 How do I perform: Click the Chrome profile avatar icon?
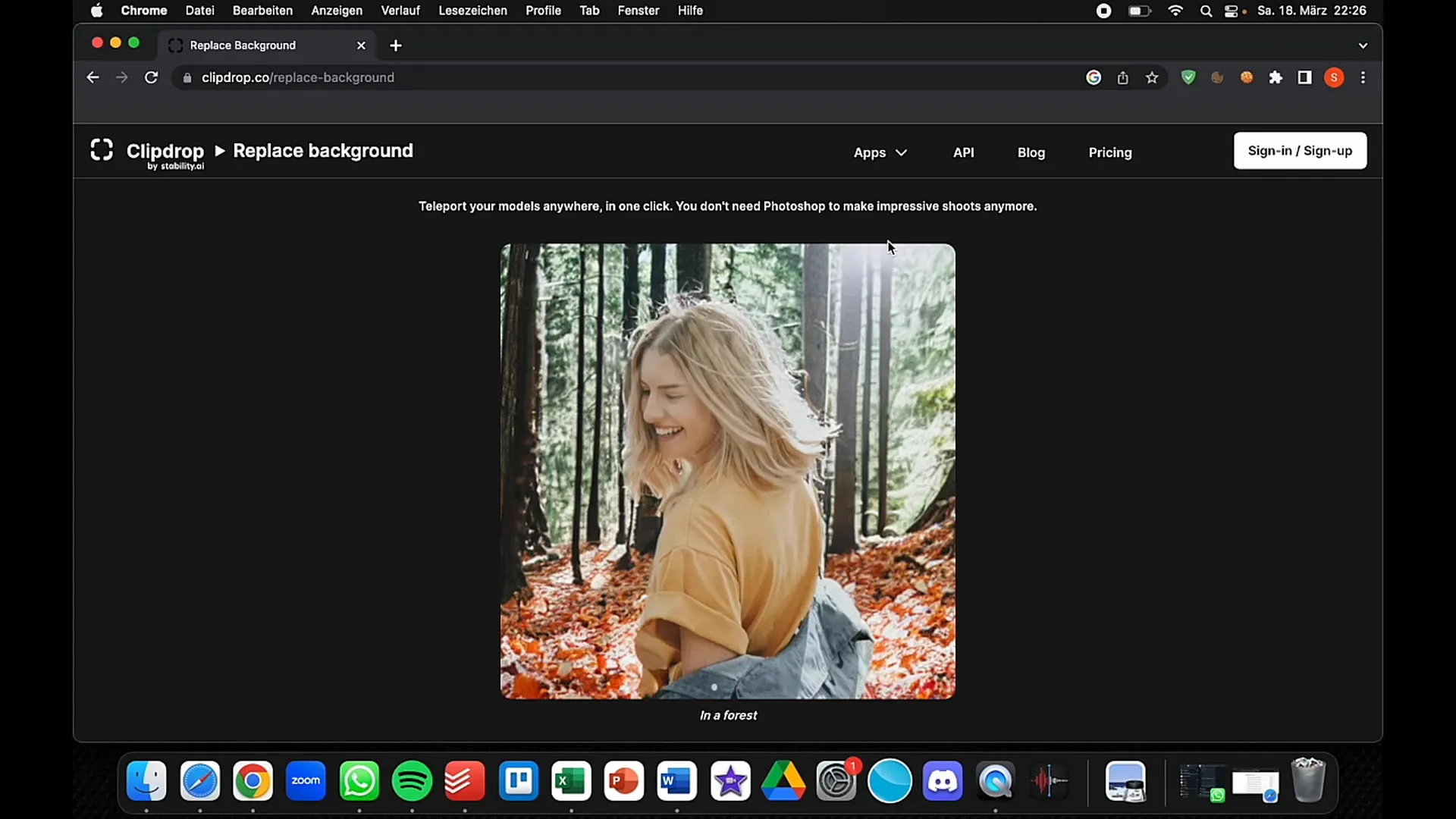coord(1334,77)
